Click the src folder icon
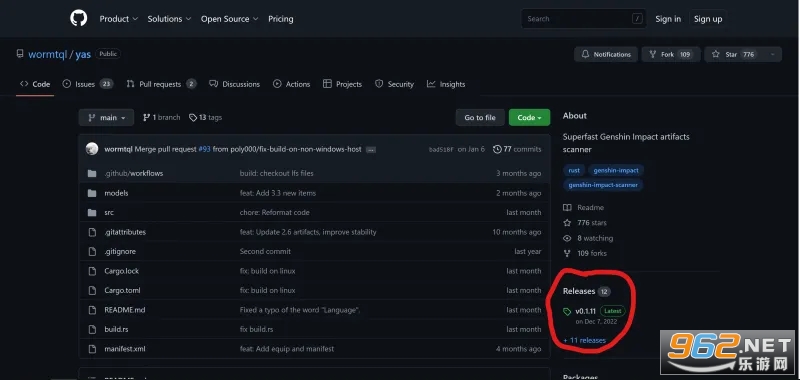 click(92, 213)
